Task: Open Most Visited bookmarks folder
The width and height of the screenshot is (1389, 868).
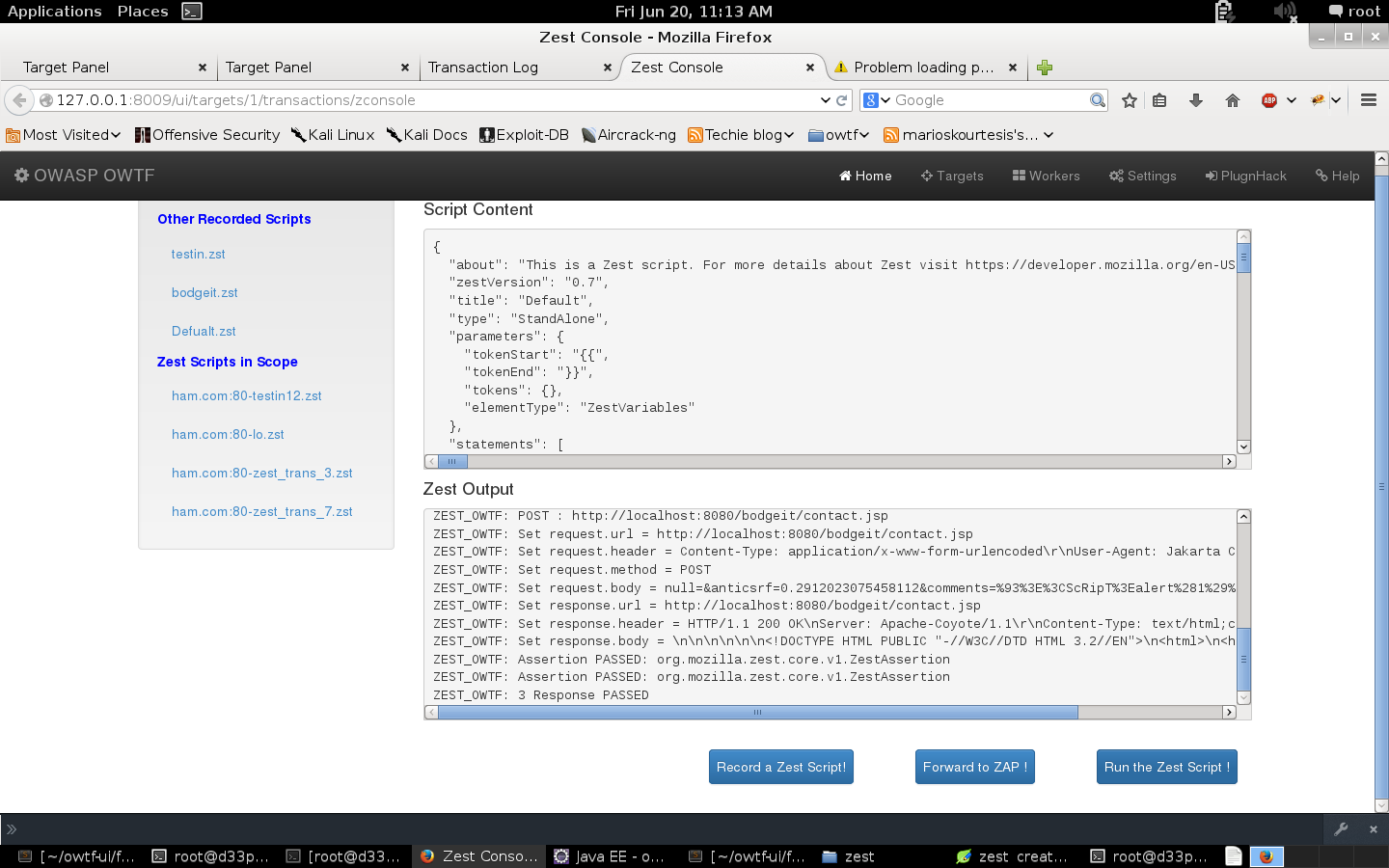Action: coord(64,135)
